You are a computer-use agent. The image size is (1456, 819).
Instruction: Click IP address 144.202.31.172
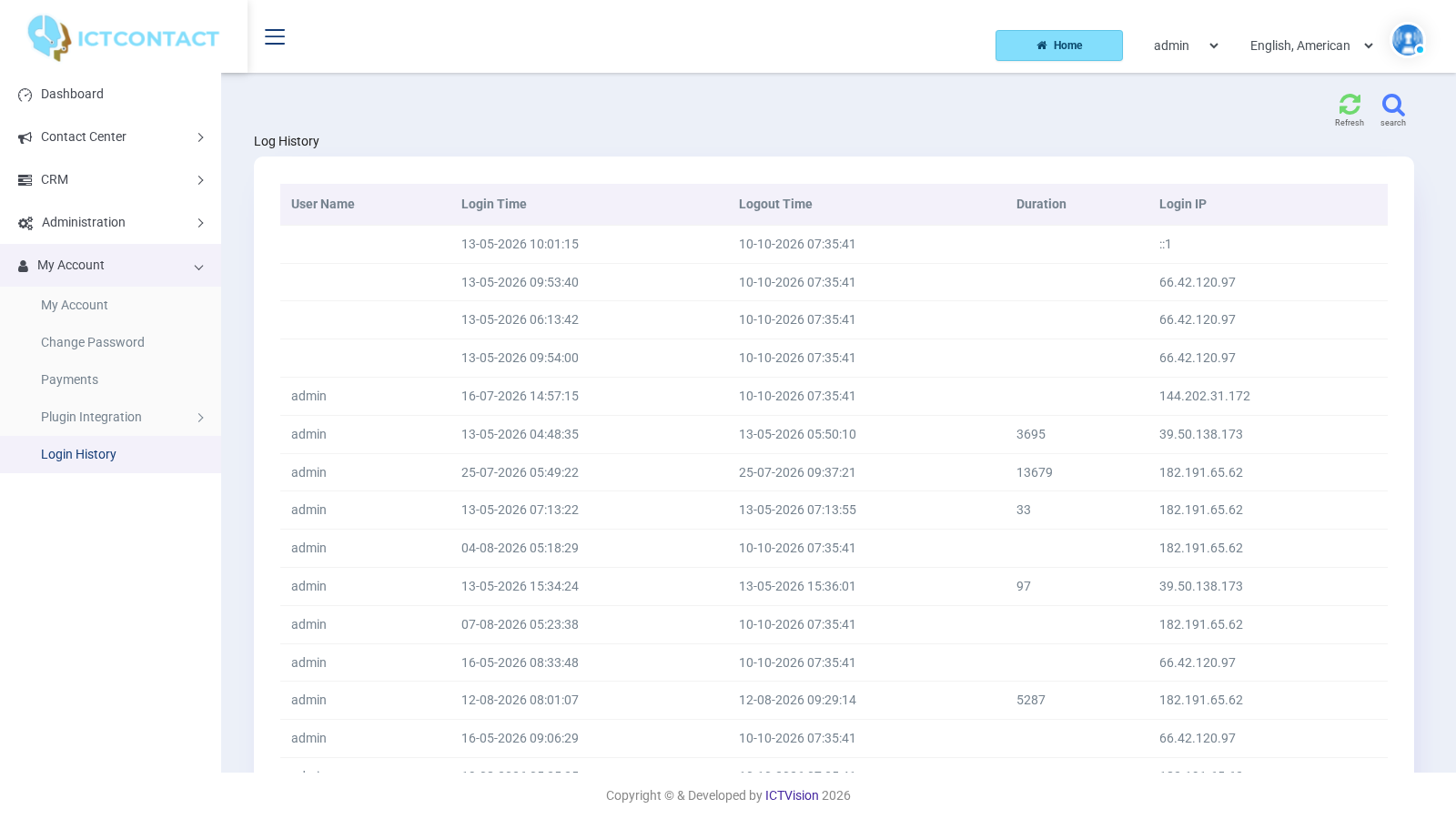pyautogui.click(x=1205, y=396)
